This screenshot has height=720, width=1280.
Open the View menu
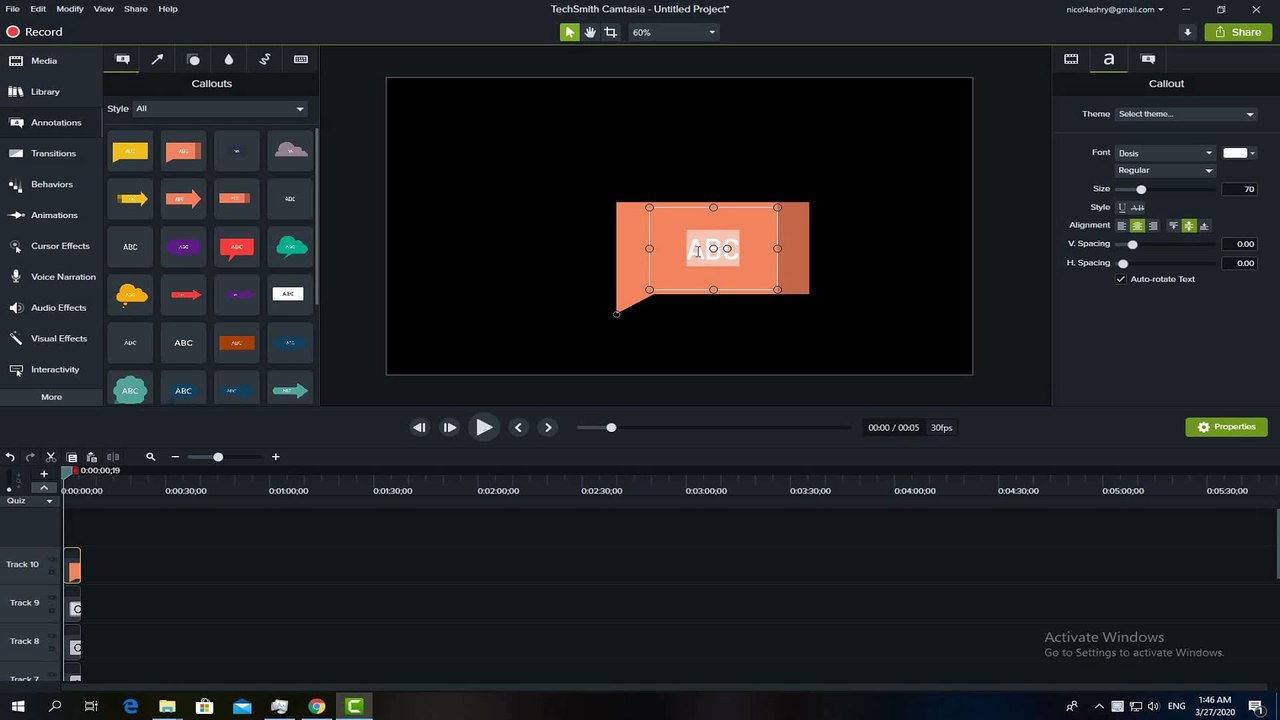pyautogui.click(x=104, y=8)
